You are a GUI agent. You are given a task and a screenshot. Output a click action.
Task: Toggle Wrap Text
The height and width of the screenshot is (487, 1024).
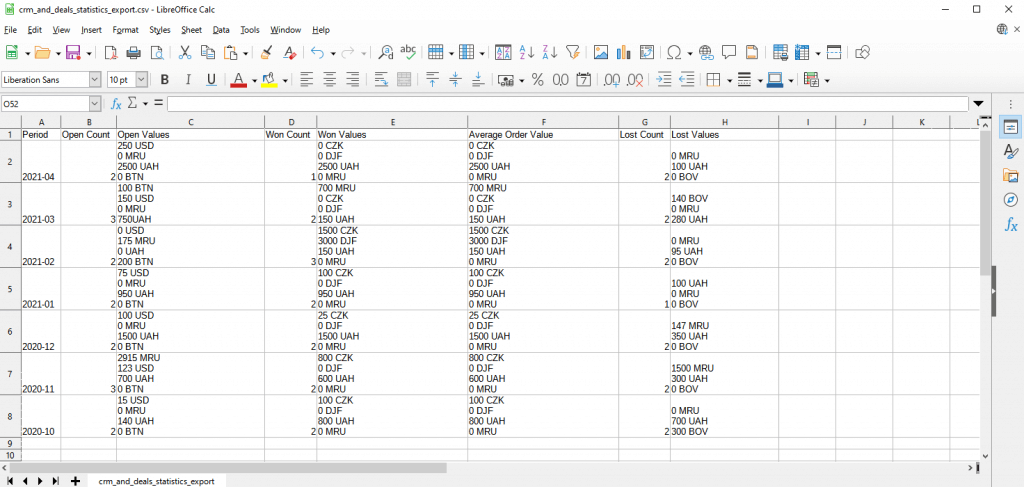coord(381,80)
